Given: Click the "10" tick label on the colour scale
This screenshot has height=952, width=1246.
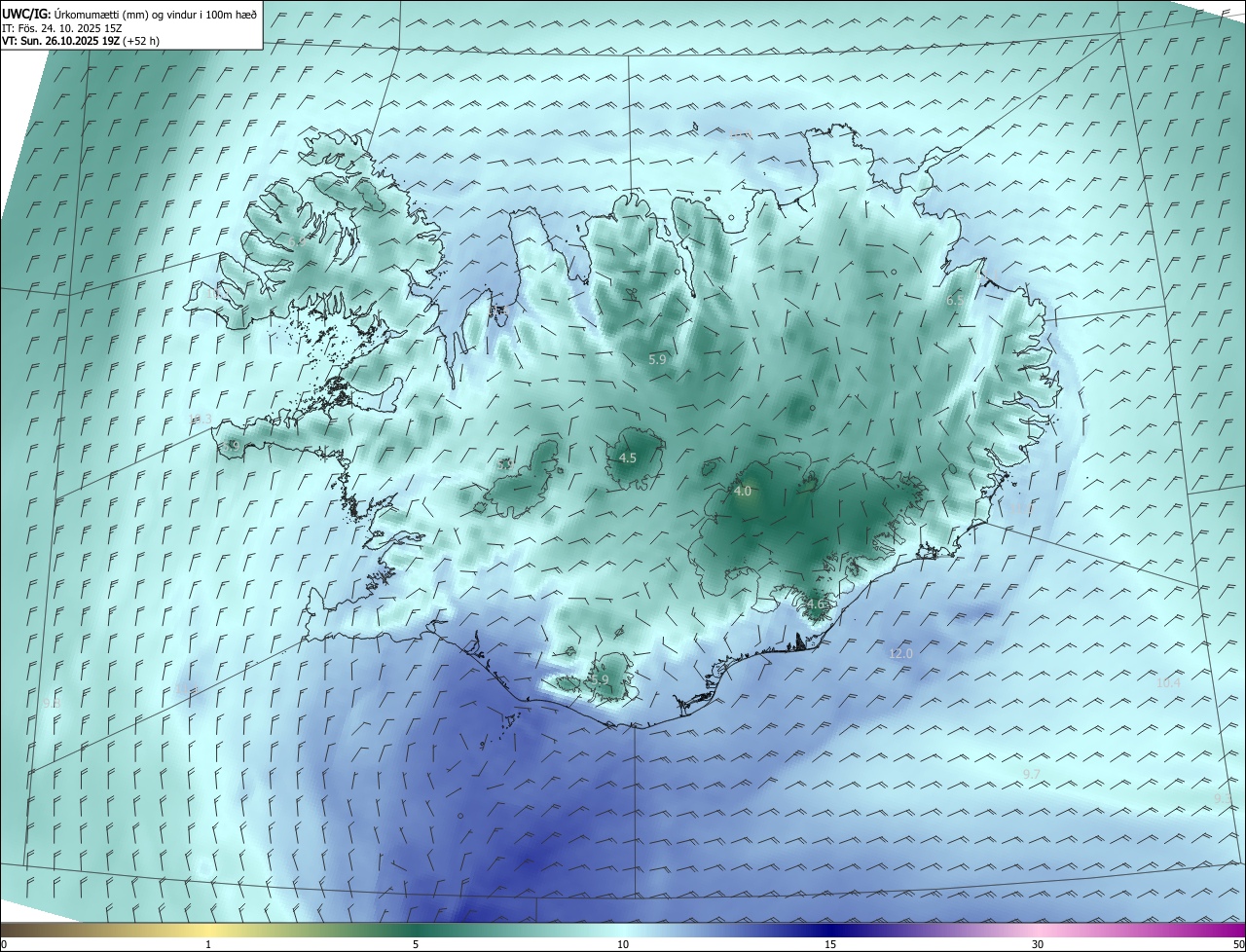Looking at the screenshot, I should pos(623,944).
